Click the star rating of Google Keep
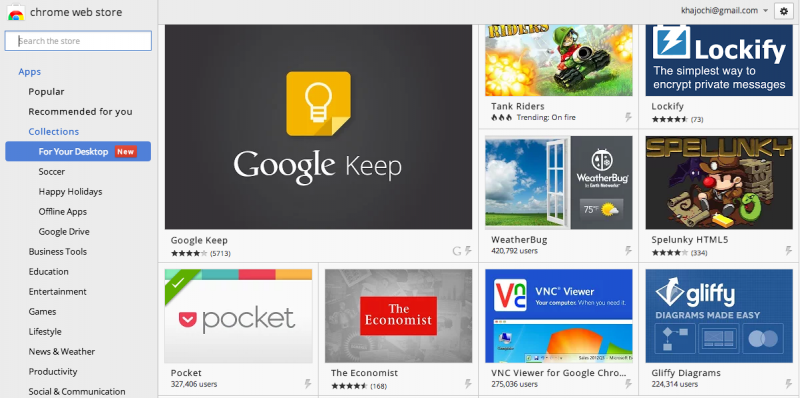800x398 pixels. (x=189, y=253)
